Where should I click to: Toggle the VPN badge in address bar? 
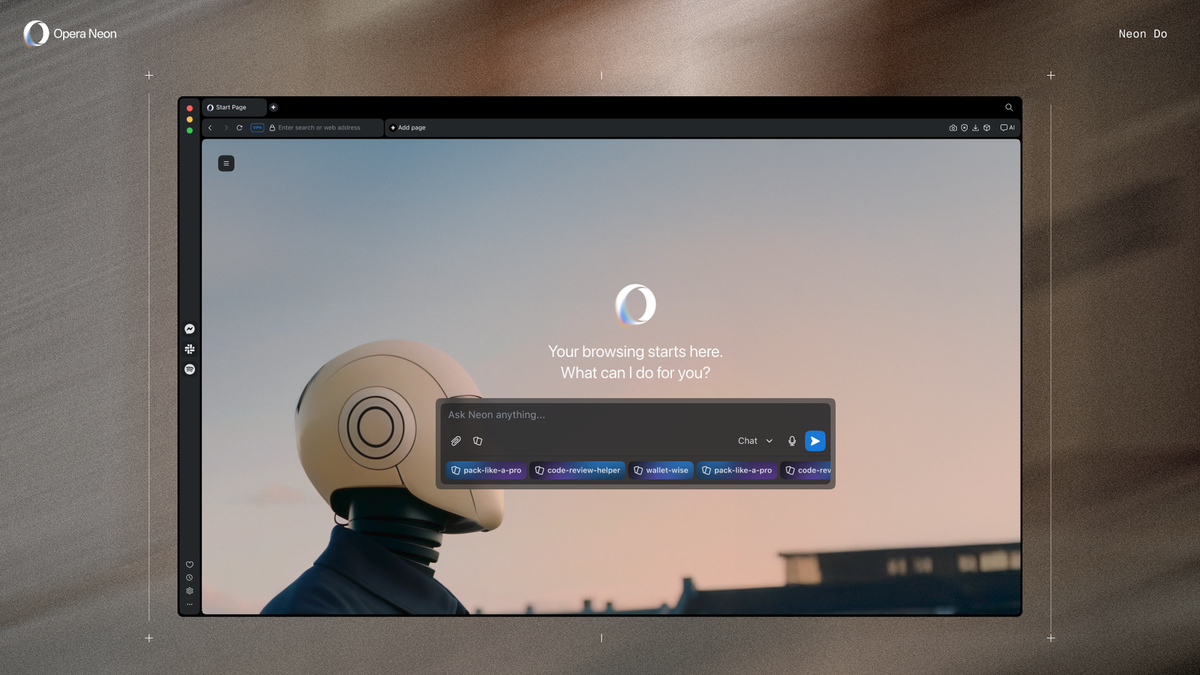pos(257,128)
